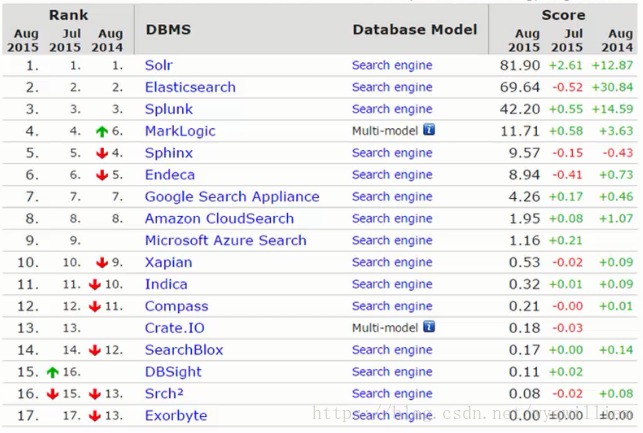
Task: Open the Solr DBMS link
Action: [159, 65]
